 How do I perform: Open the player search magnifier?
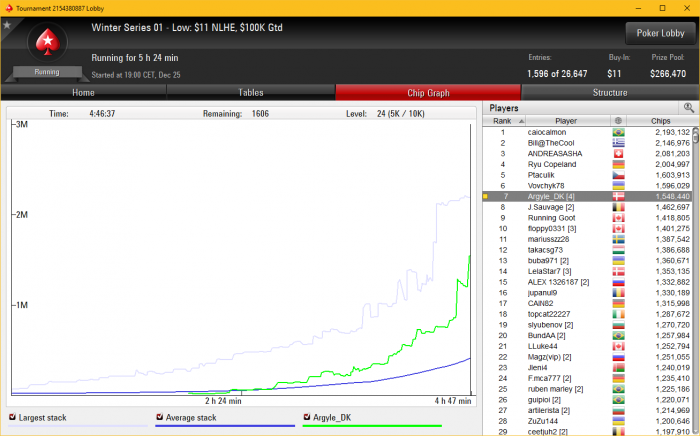688,108
